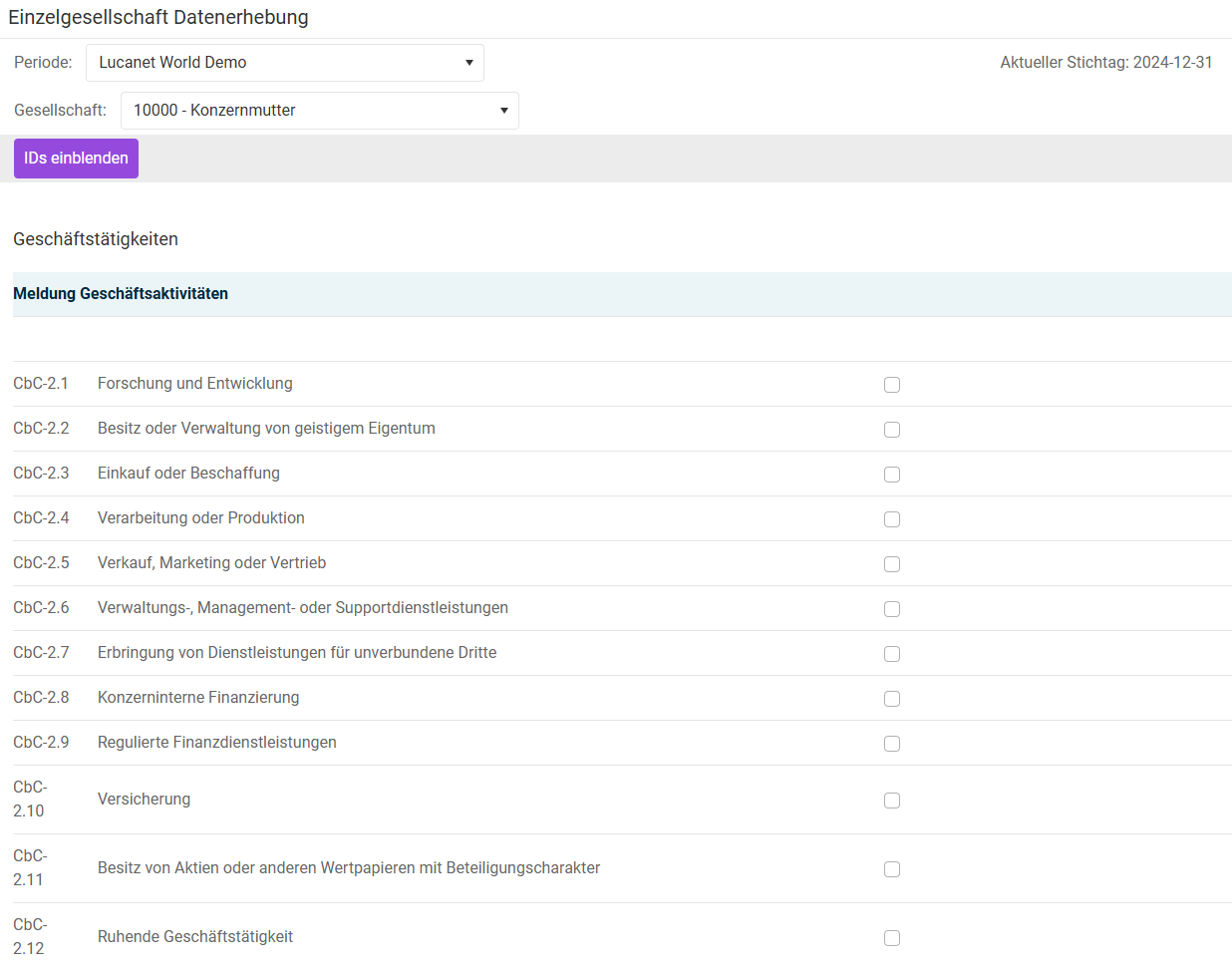
Task: Enable Konzerninterne Finanzierung checkbox
Action: [x=892, y=699]
